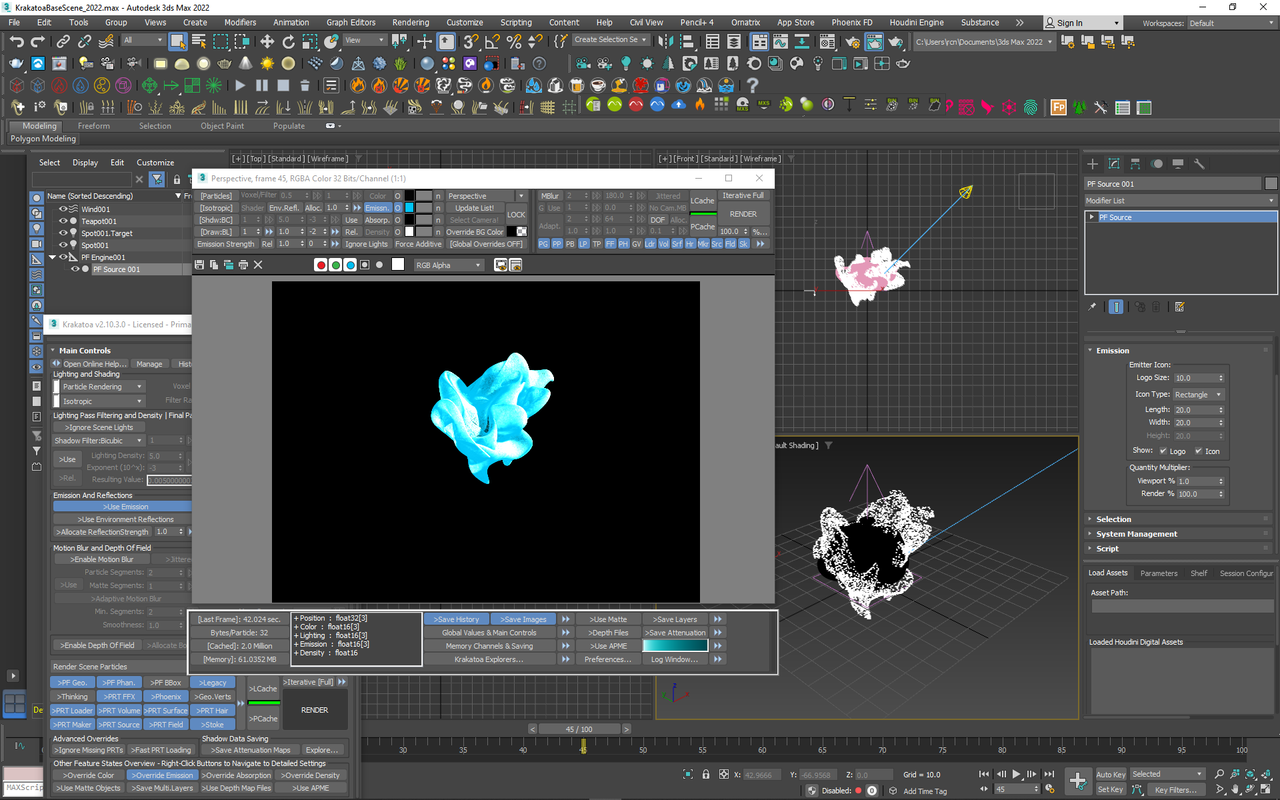The height and width of the screenshot is (800, 1280).
Task: Click the Play Animation button
Action: click(1017, 774)
